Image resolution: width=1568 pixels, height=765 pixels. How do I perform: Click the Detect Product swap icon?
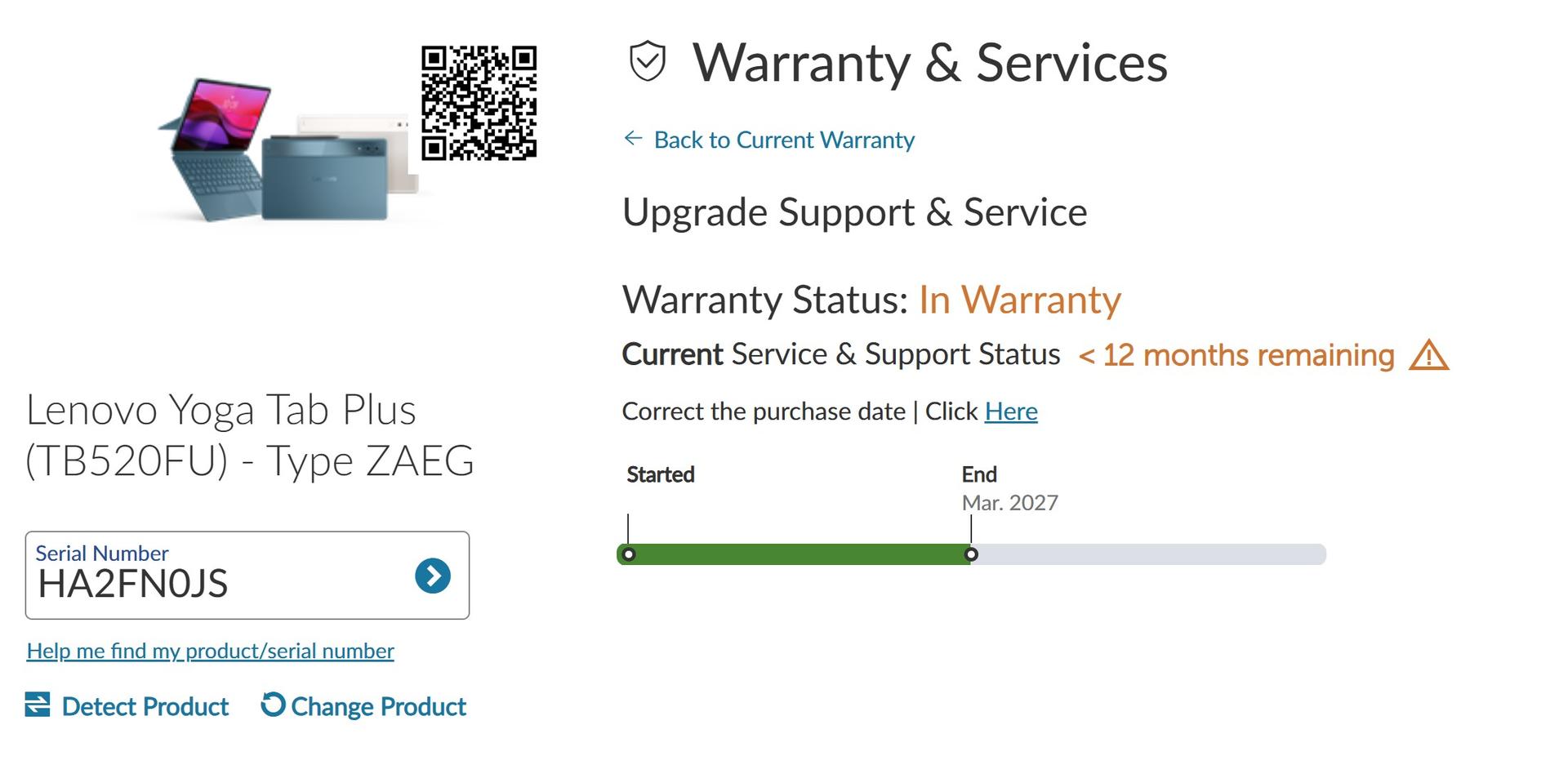38,705
